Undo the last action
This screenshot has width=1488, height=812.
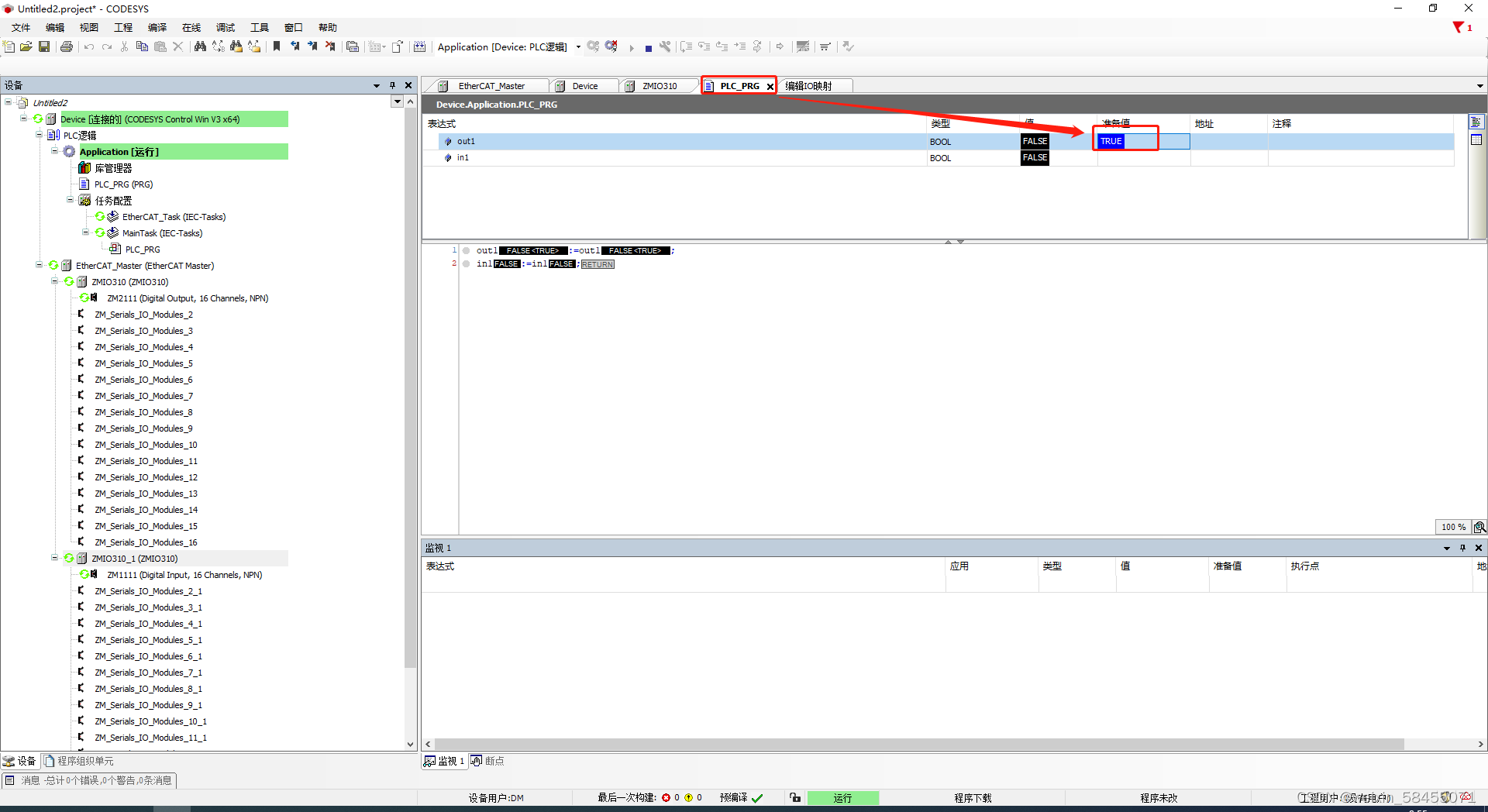(x=88, y=46)
